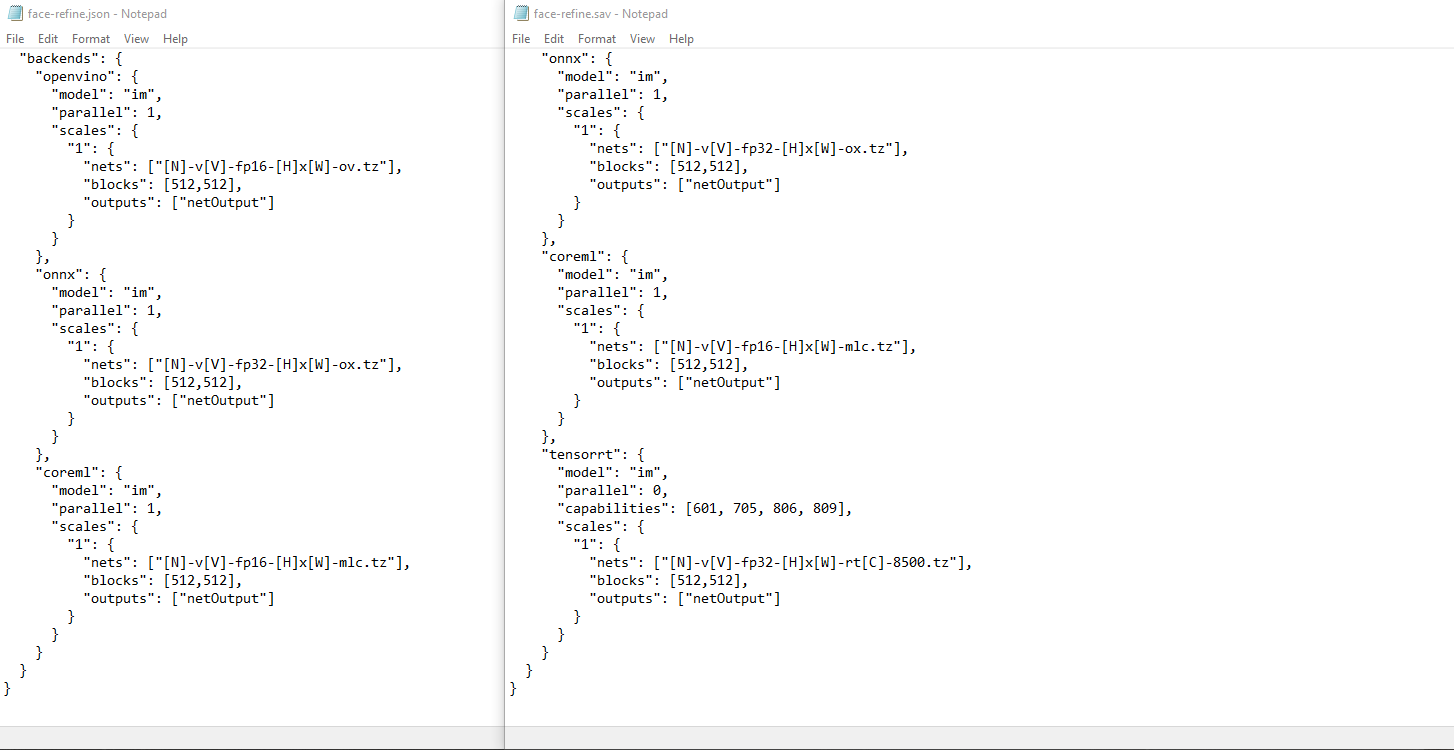Open the File menu in face-refine.json window
This screenshot has height=750, width=1454.
(15, 39)
